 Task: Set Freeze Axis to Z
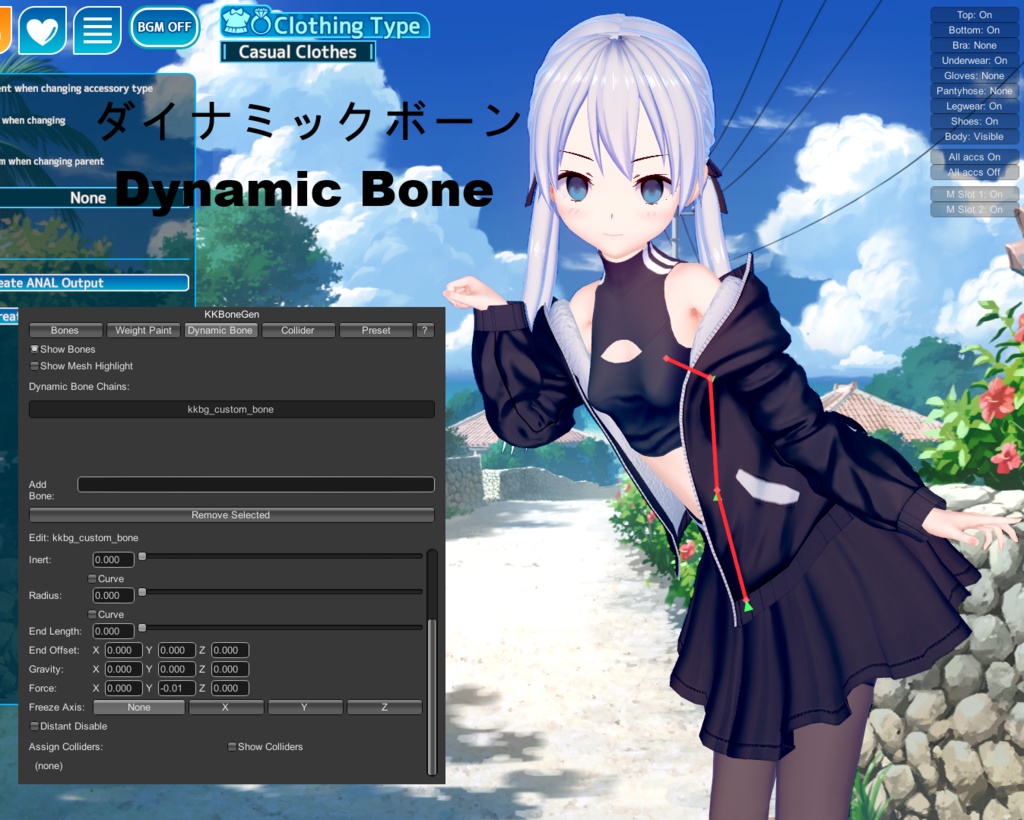click(x=385, y=707)
